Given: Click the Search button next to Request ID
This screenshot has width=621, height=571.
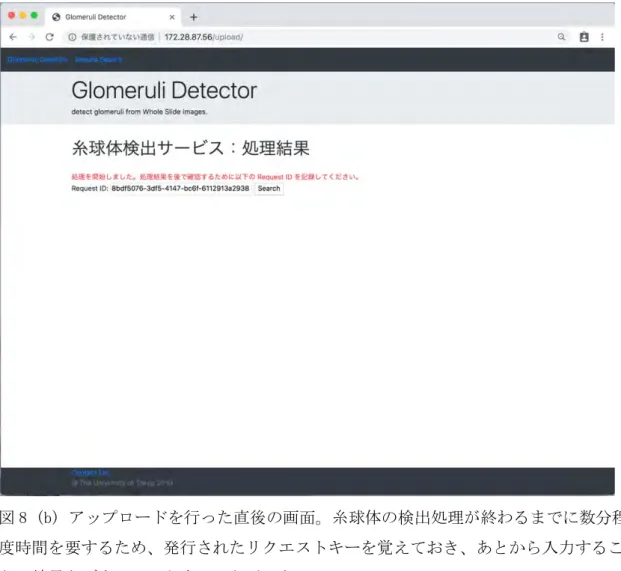Looking at the screenshot, I should pos(269,188).
